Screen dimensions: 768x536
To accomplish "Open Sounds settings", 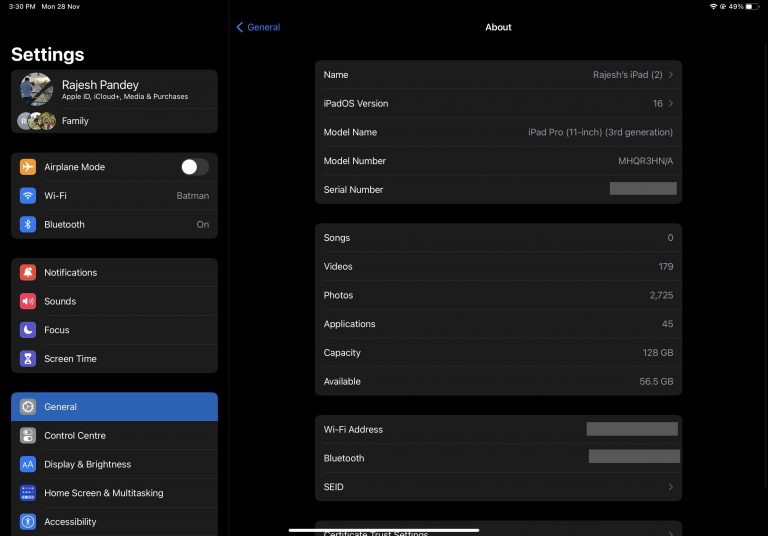I will click(115, 301).
